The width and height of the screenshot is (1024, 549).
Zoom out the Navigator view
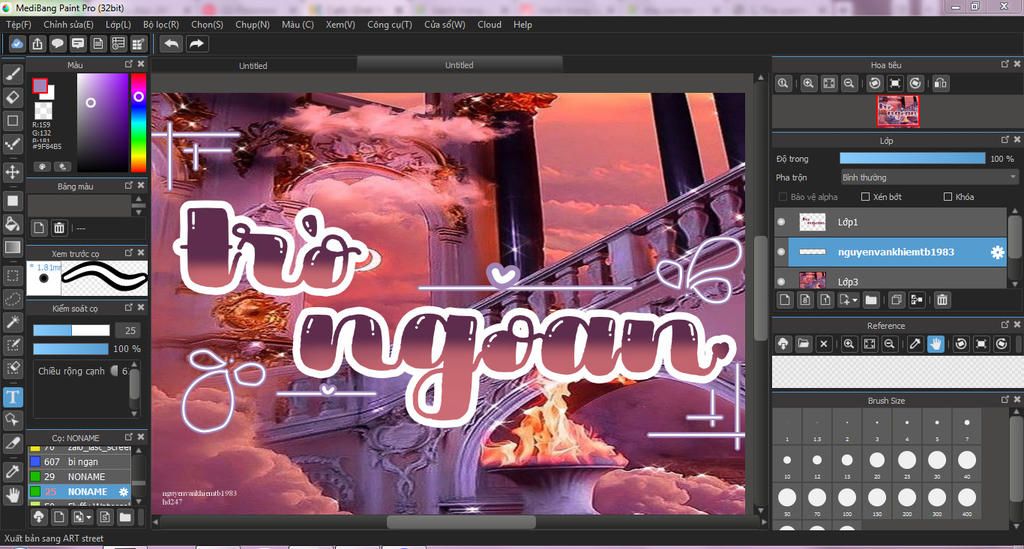(x=849, y=84)
